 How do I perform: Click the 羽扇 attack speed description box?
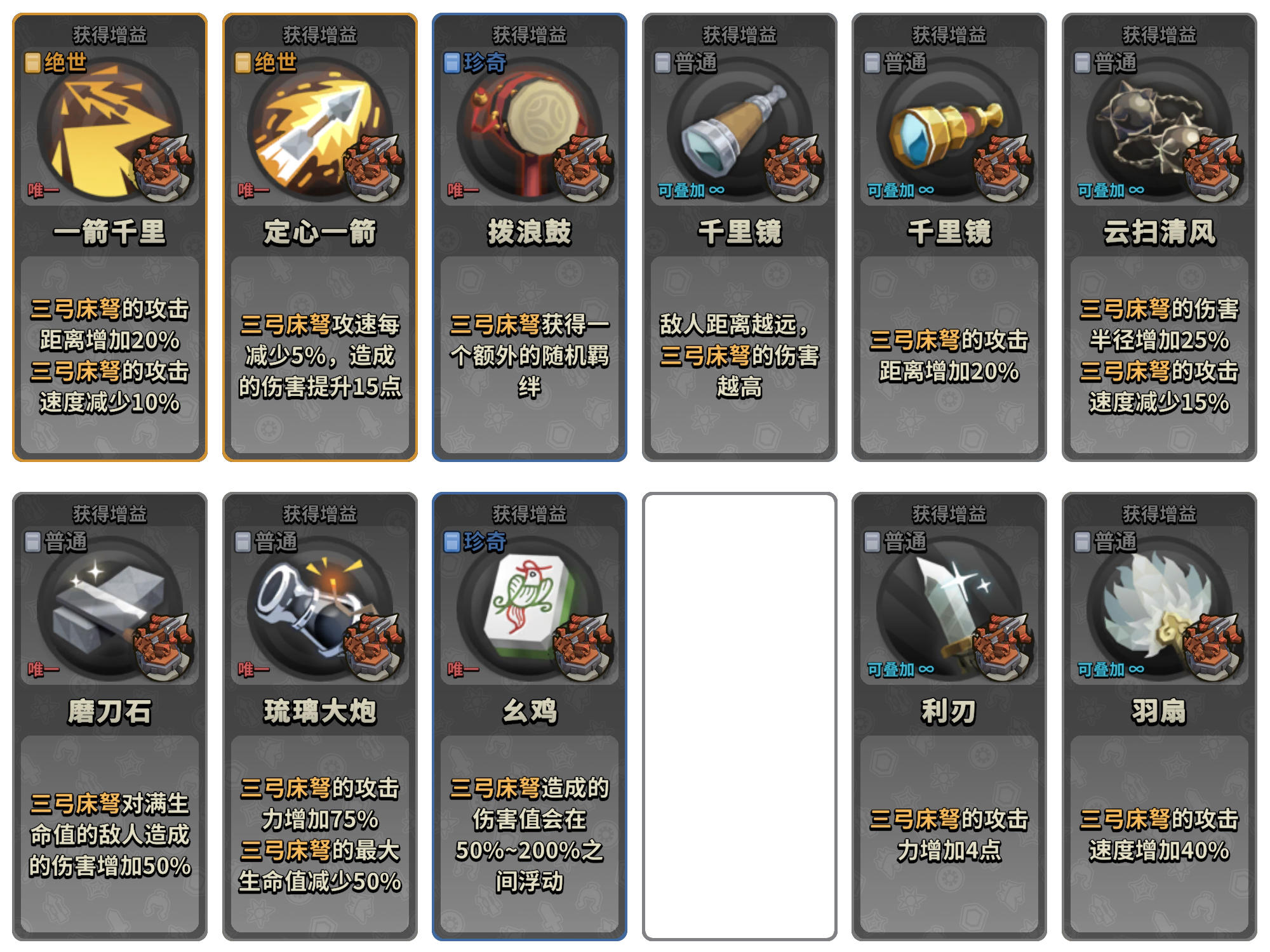[x=1159, y=834]
